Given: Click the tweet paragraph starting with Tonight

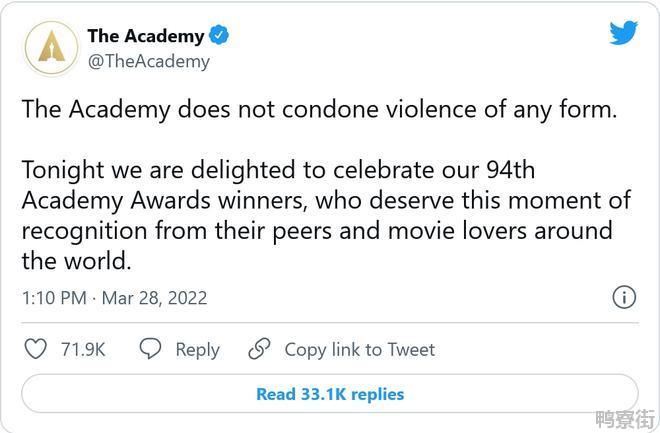Looking at the screenshot, I should 326,215.
